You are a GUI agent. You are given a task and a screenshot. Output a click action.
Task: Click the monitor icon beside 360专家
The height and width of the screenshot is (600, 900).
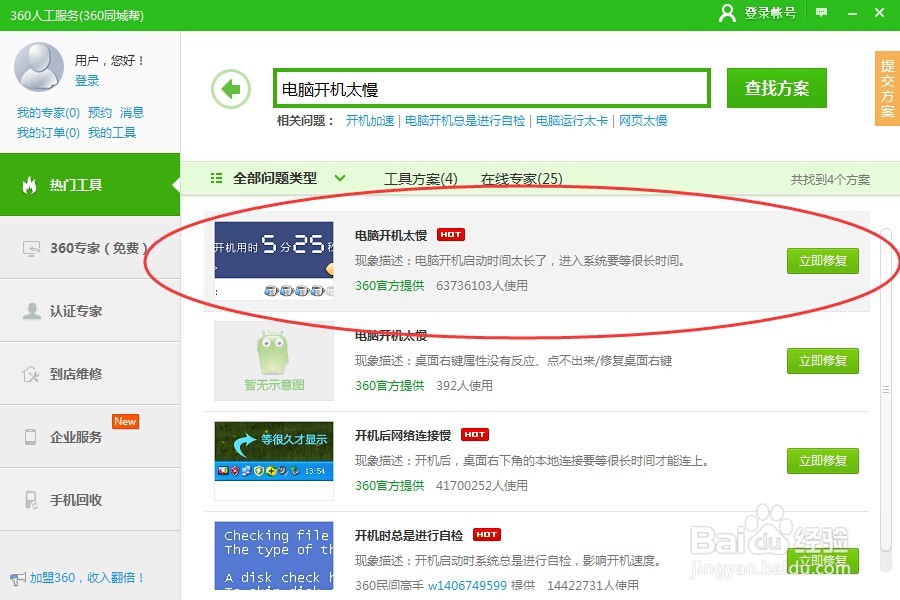(x=31, y=248)
